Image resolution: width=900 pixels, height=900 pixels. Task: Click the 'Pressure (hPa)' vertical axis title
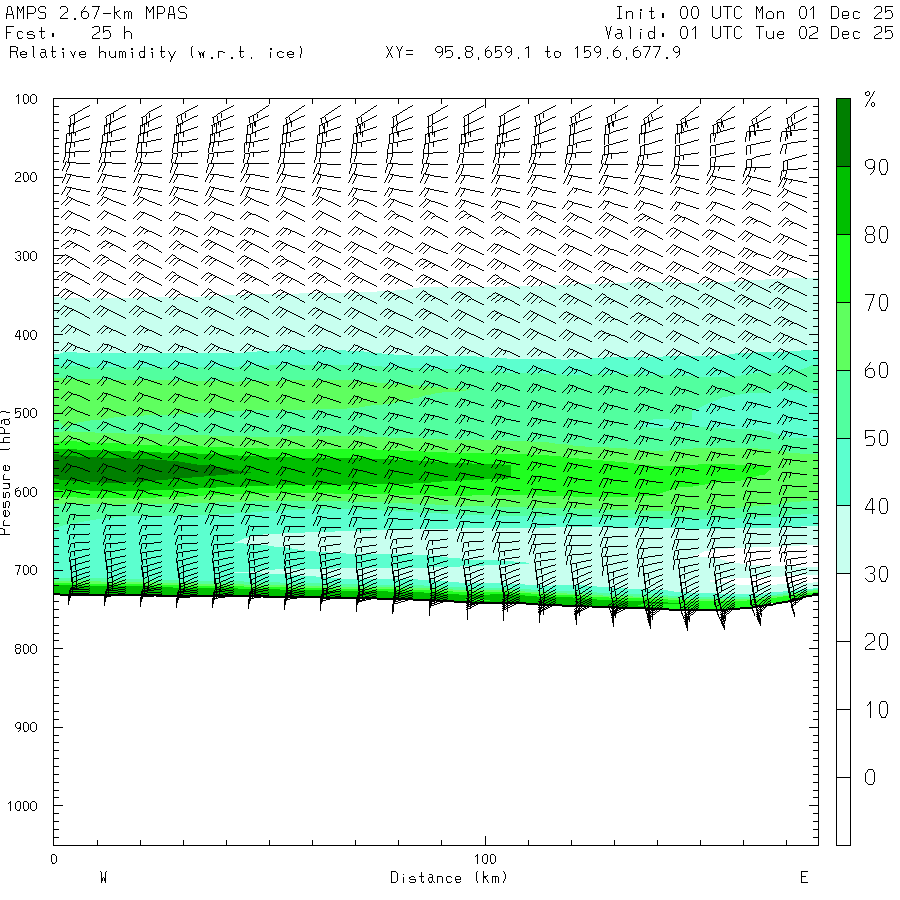pyautogui.click(x=5, y=472)
